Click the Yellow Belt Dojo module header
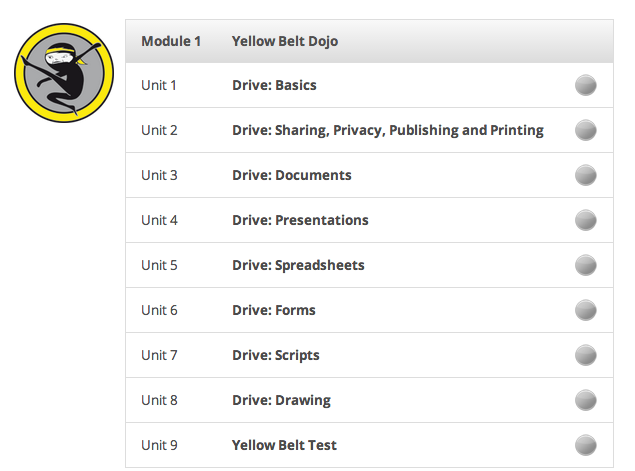The width and height of the screenshot is (635, 471). point(285,41)
